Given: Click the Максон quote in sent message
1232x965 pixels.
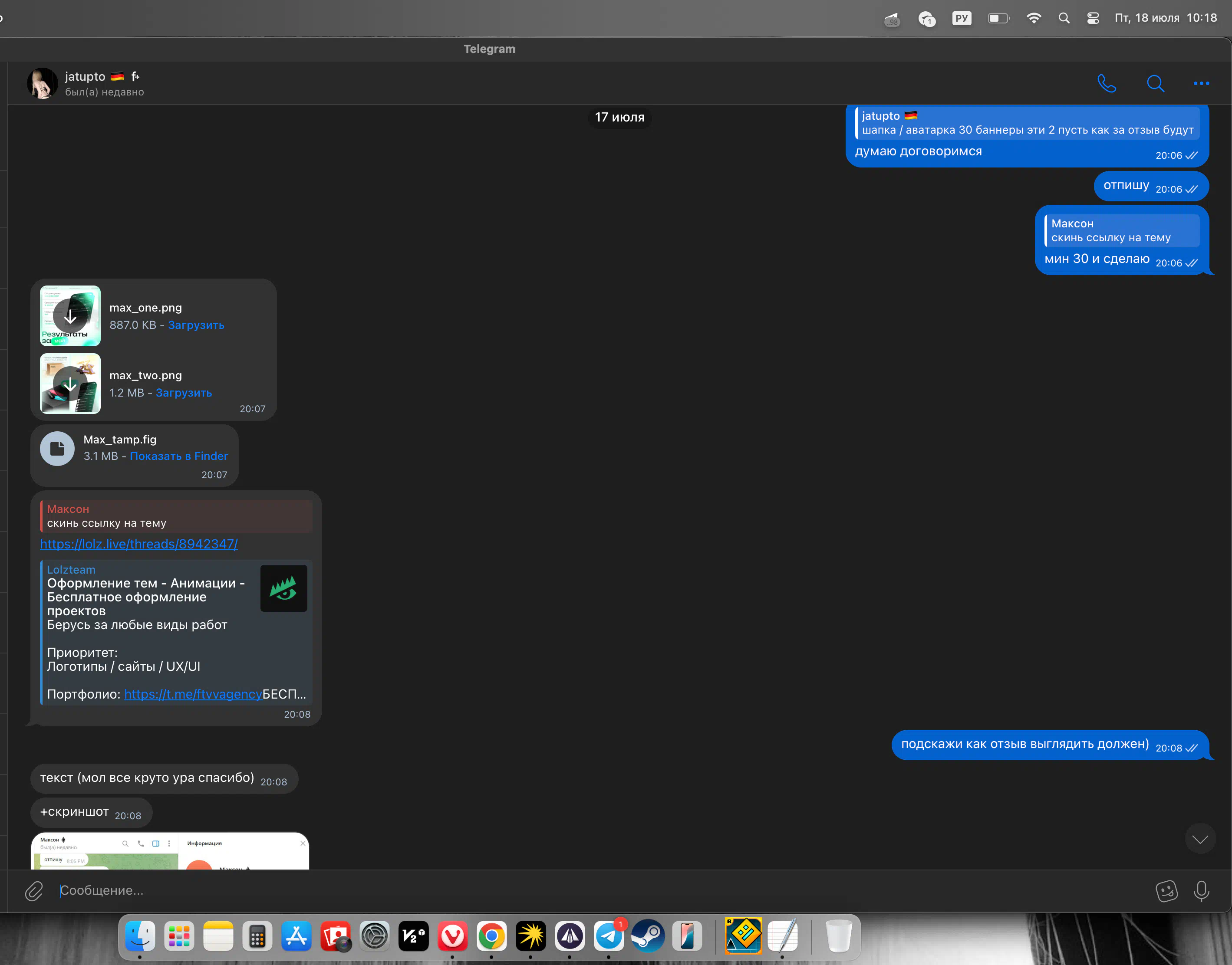Looking at the screenshot, I should tap(1122, 230).
